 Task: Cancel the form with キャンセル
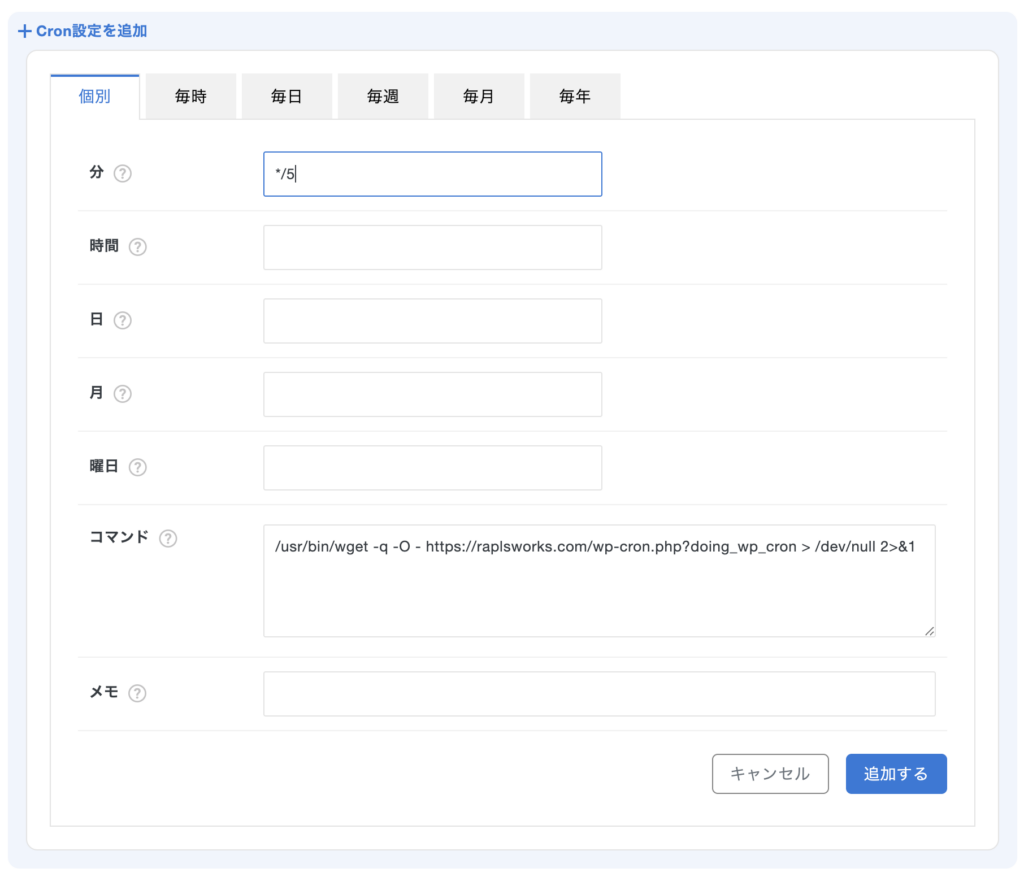tap(770, 773)
